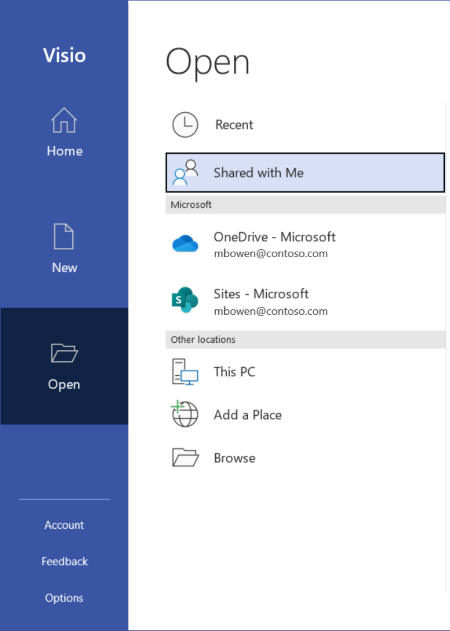The width and height of the screenshot is (450, 631).
Task: Click the Visio app title
Action: click(64, 55)
